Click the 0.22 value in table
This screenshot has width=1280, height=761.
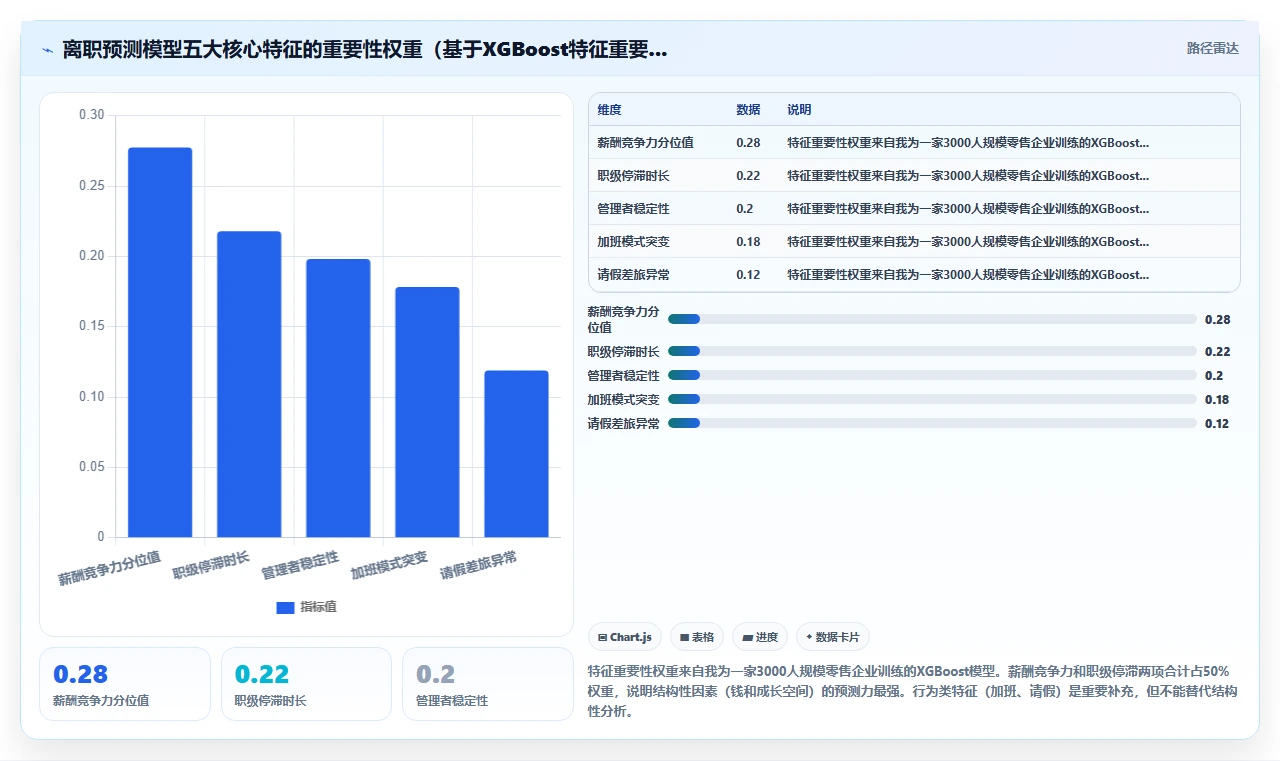pos(748,175)
